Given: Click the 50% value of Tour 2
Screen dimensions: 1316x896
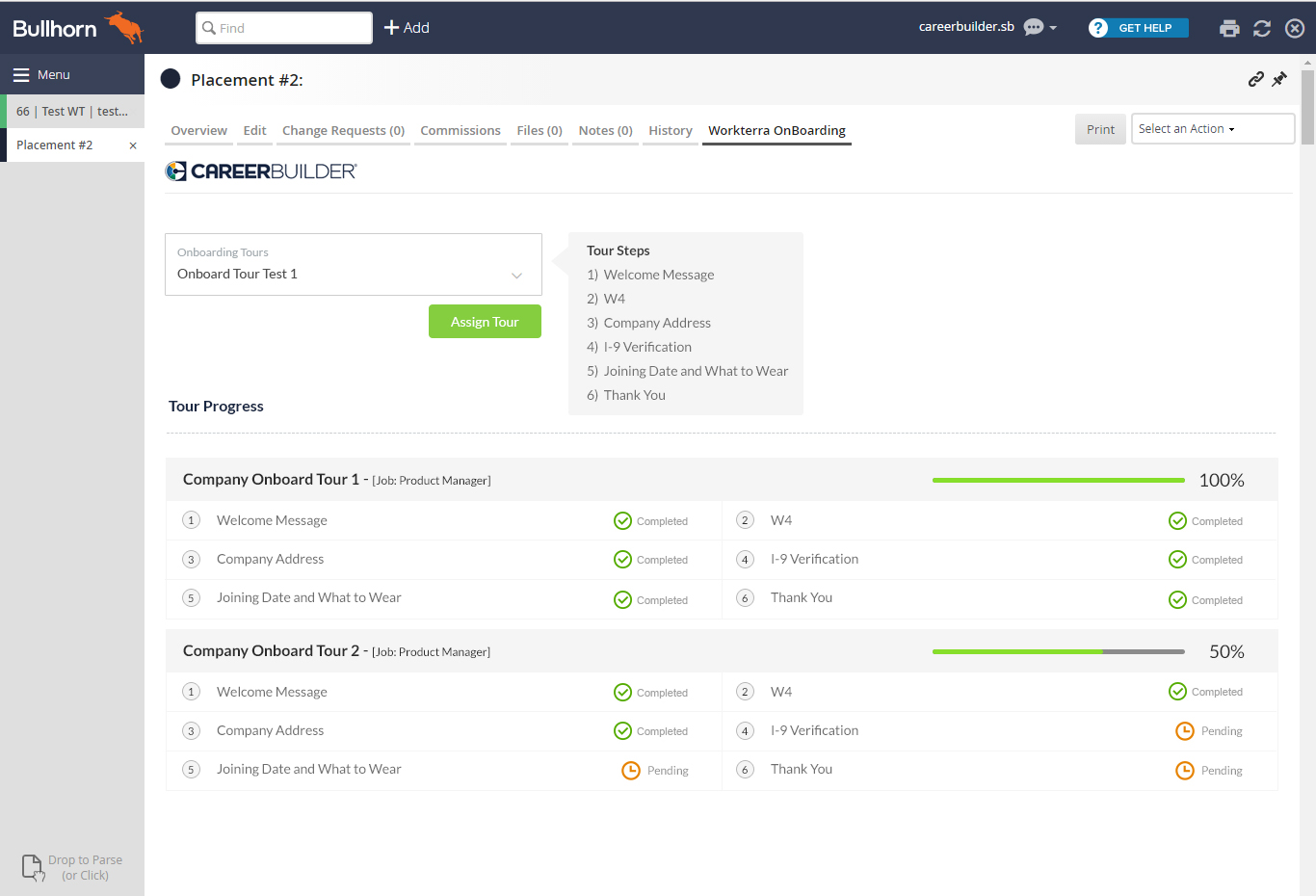Looking at the screenshot, I should pos(1226,651).
